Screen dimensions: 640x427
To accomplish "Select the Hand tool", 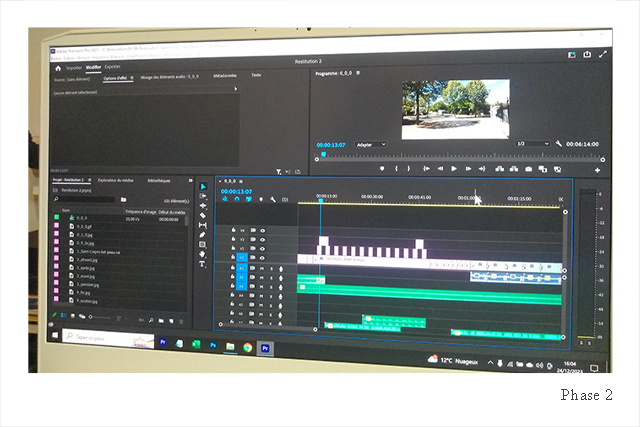I will click(203, 254).
